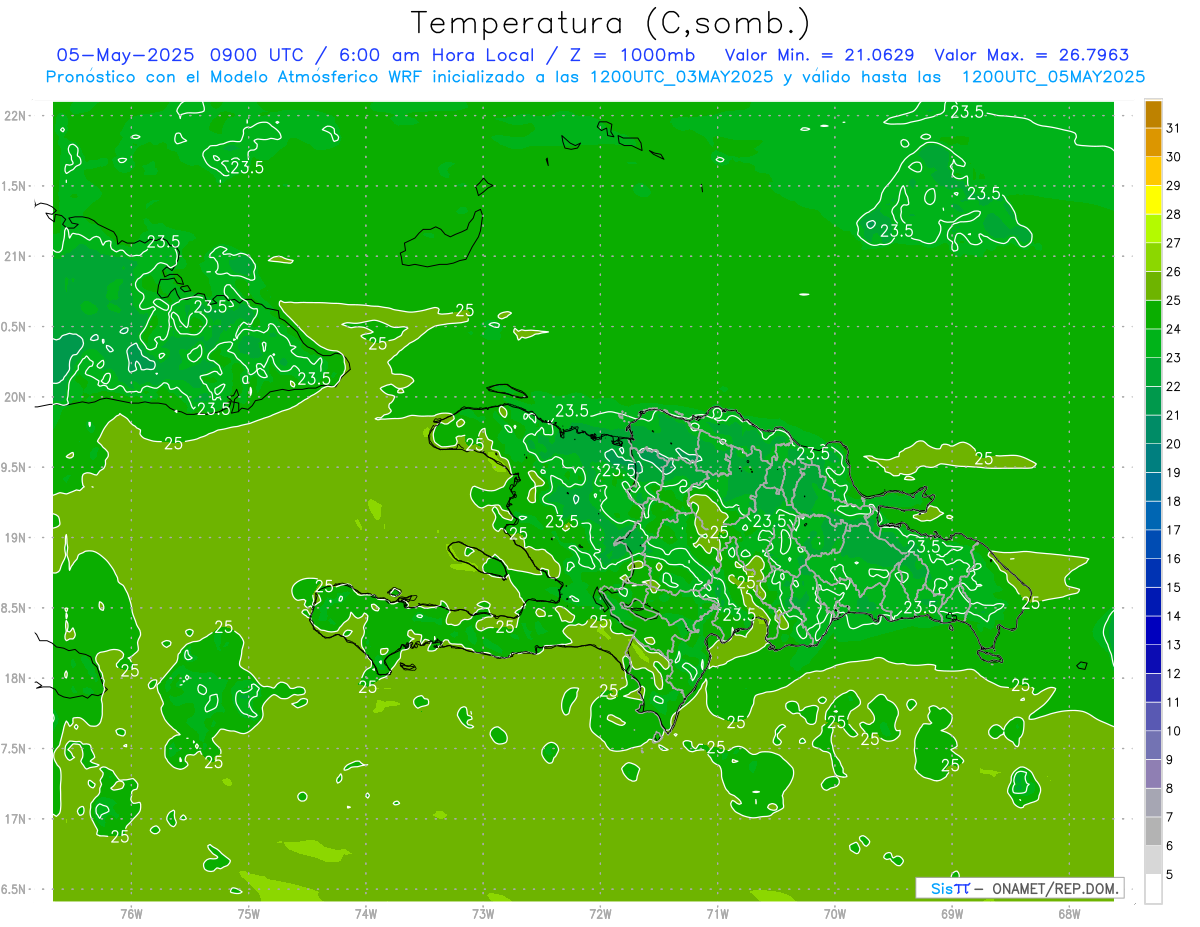
Task: Click longitude label '73W'
Action: 483,914
